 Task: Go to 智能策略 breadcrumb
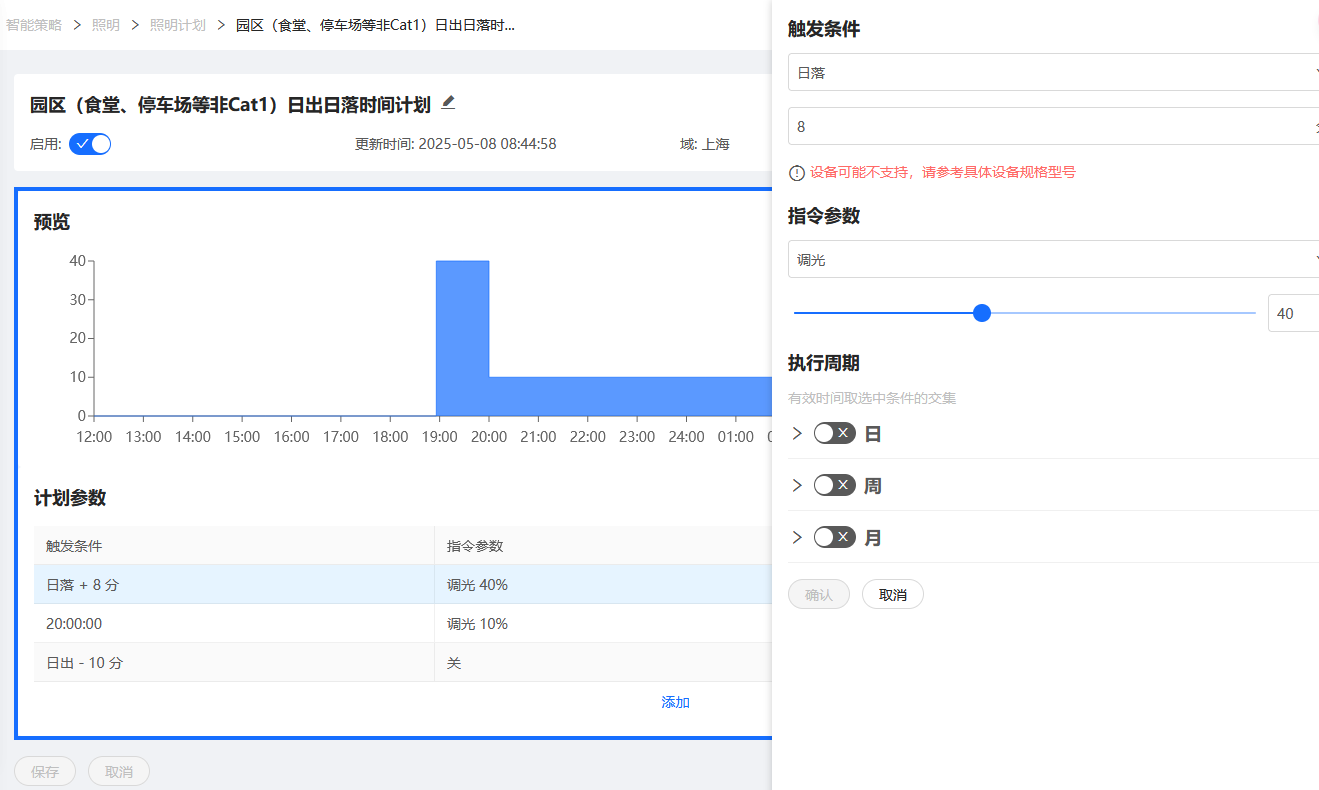coord(34,25)
